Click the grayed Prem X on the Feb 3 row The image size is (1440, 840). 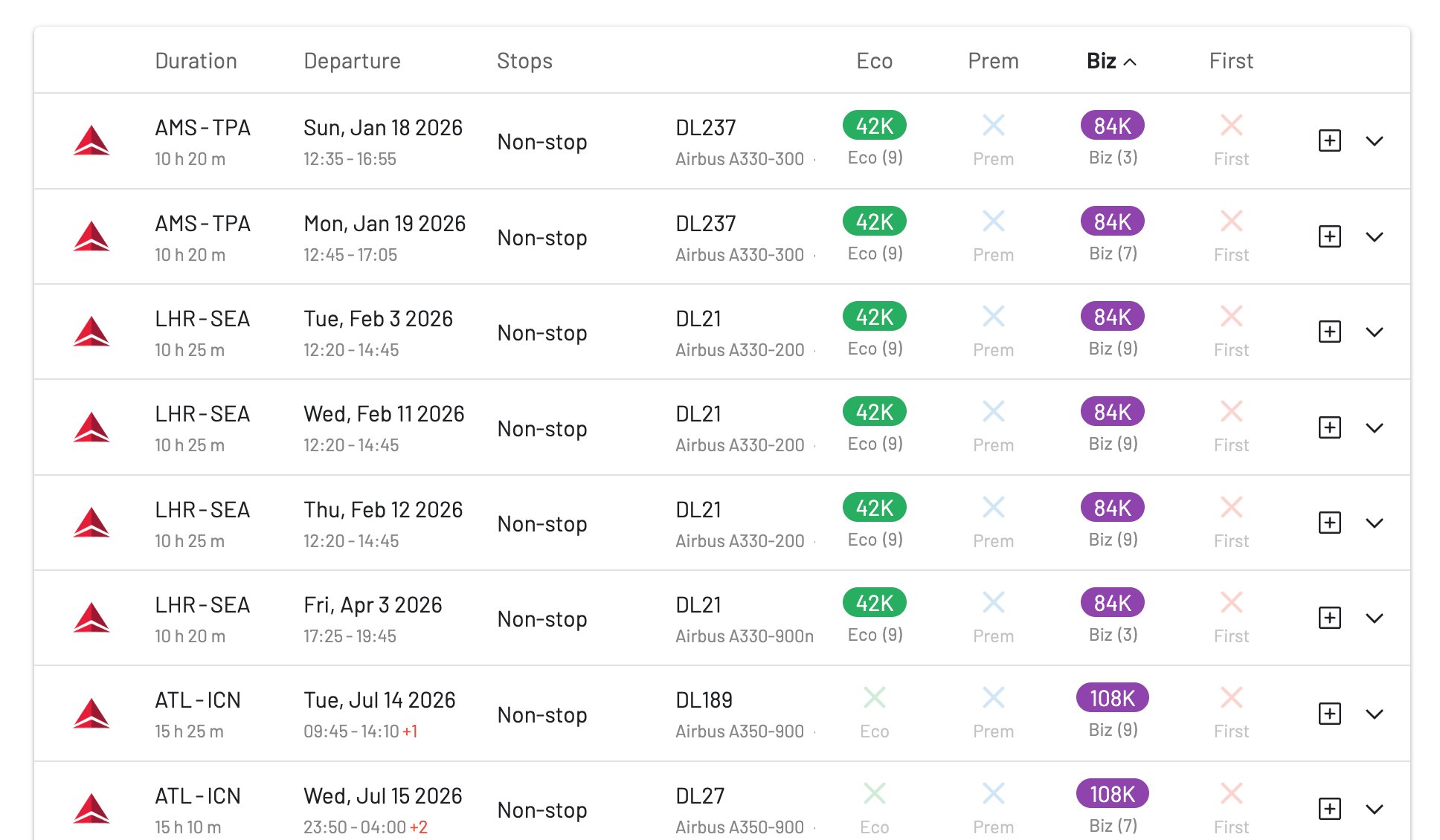click(x=993, y=316)
